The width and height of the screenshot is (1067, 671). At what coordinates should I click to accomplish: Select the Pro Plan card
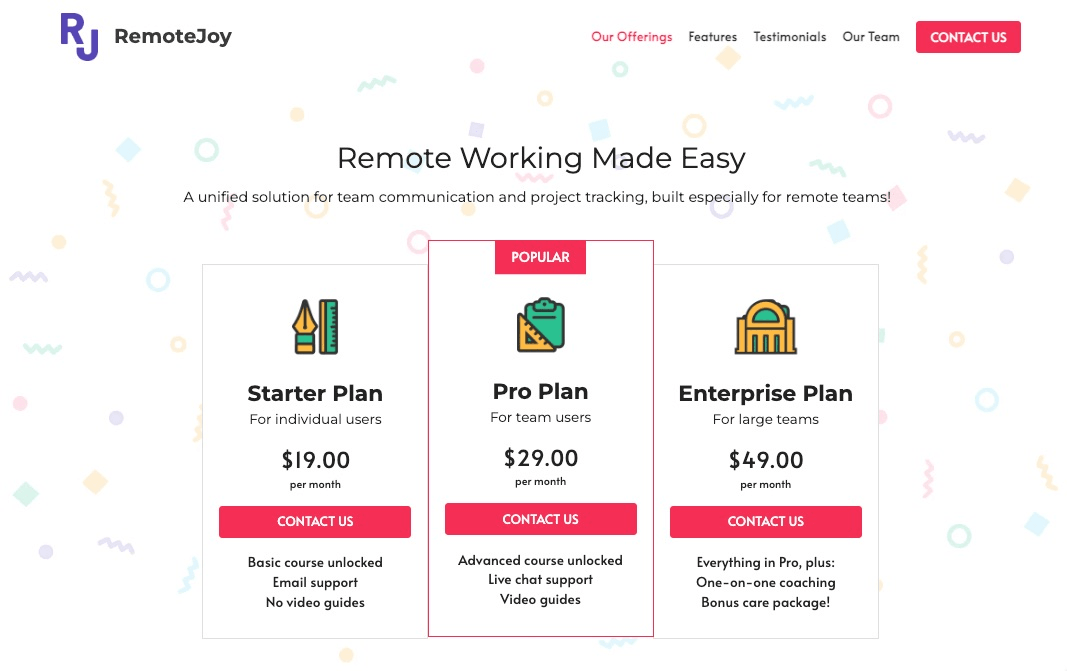point(540,440)
